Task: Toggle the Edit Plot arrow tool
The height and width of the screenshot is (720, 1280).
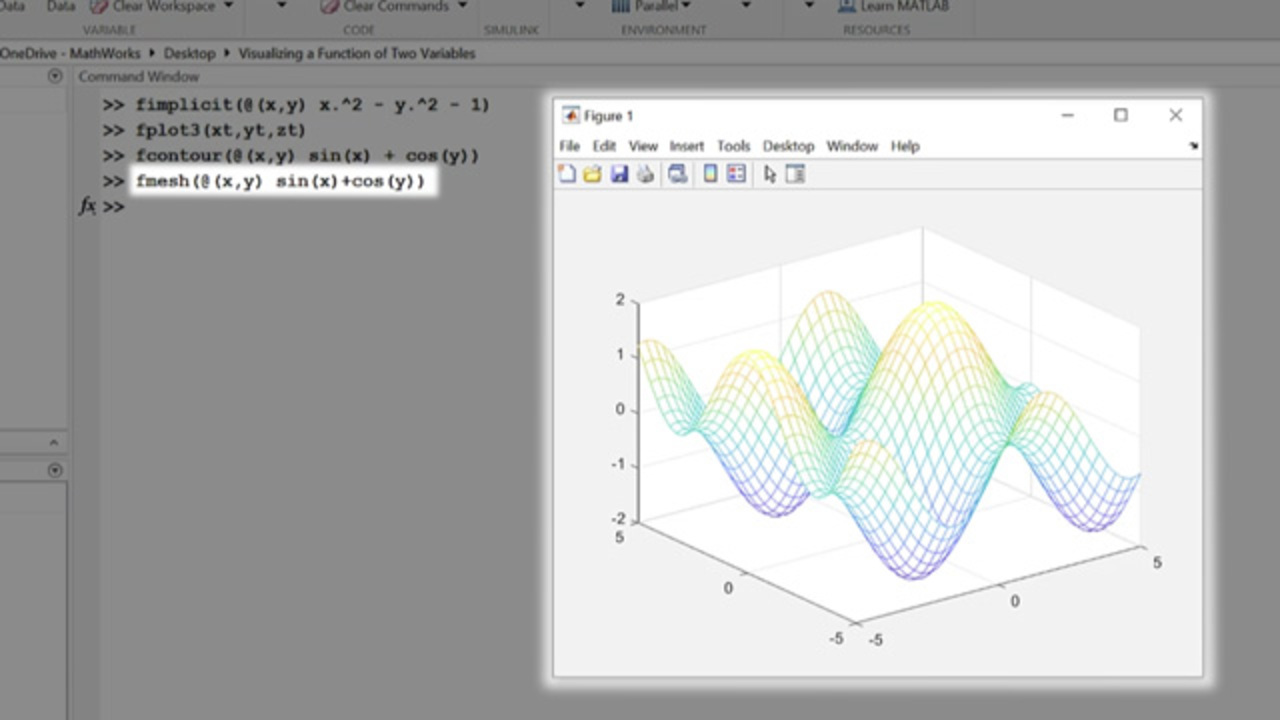Action: (x=770, y=174)
